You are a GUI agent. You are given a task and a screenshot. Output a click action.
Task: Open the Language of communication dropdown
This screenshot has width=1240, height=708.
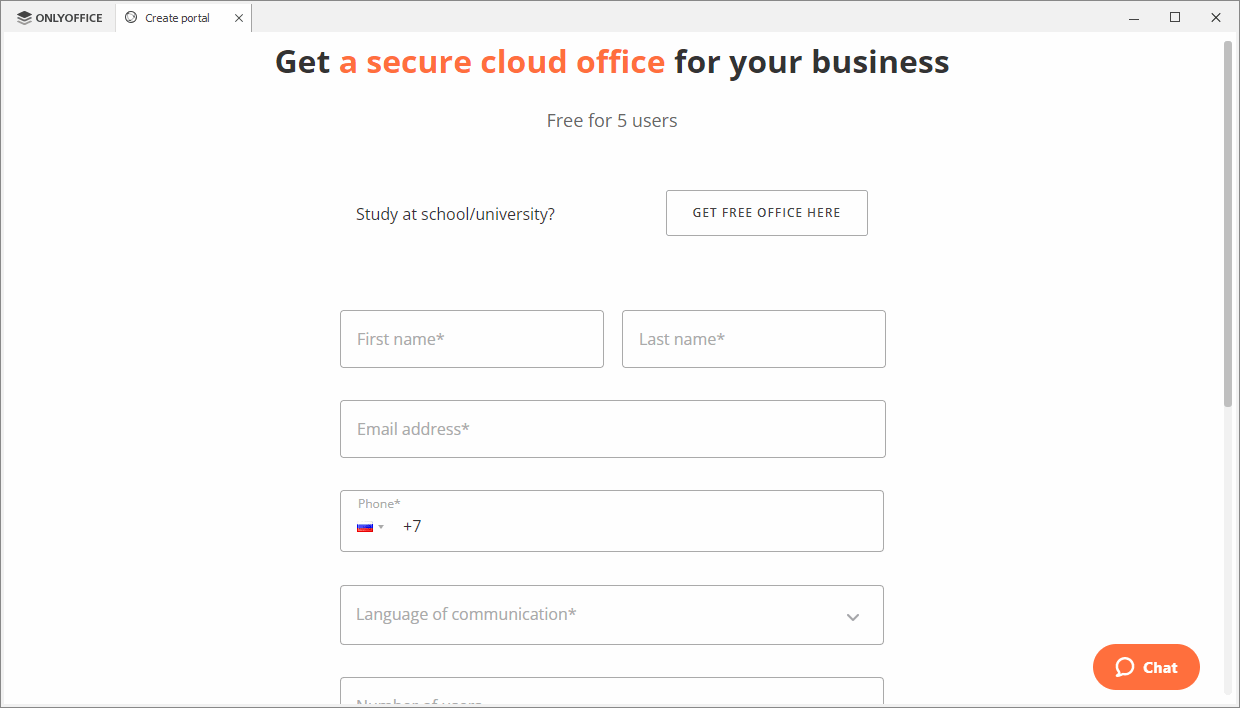point(600,615)
